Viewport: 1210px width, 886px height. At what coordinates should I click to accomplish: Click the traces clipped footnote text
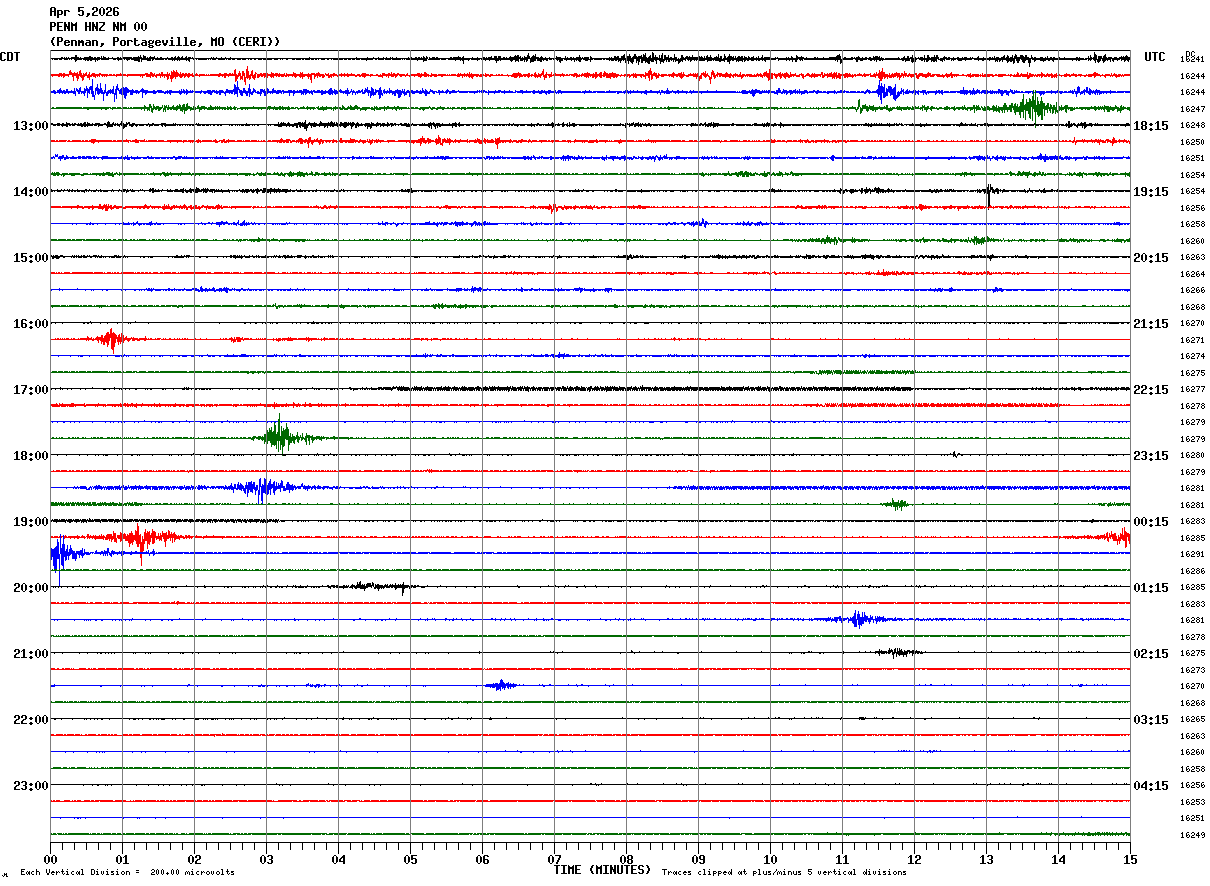pyautogui.click(x=784, y=873)
